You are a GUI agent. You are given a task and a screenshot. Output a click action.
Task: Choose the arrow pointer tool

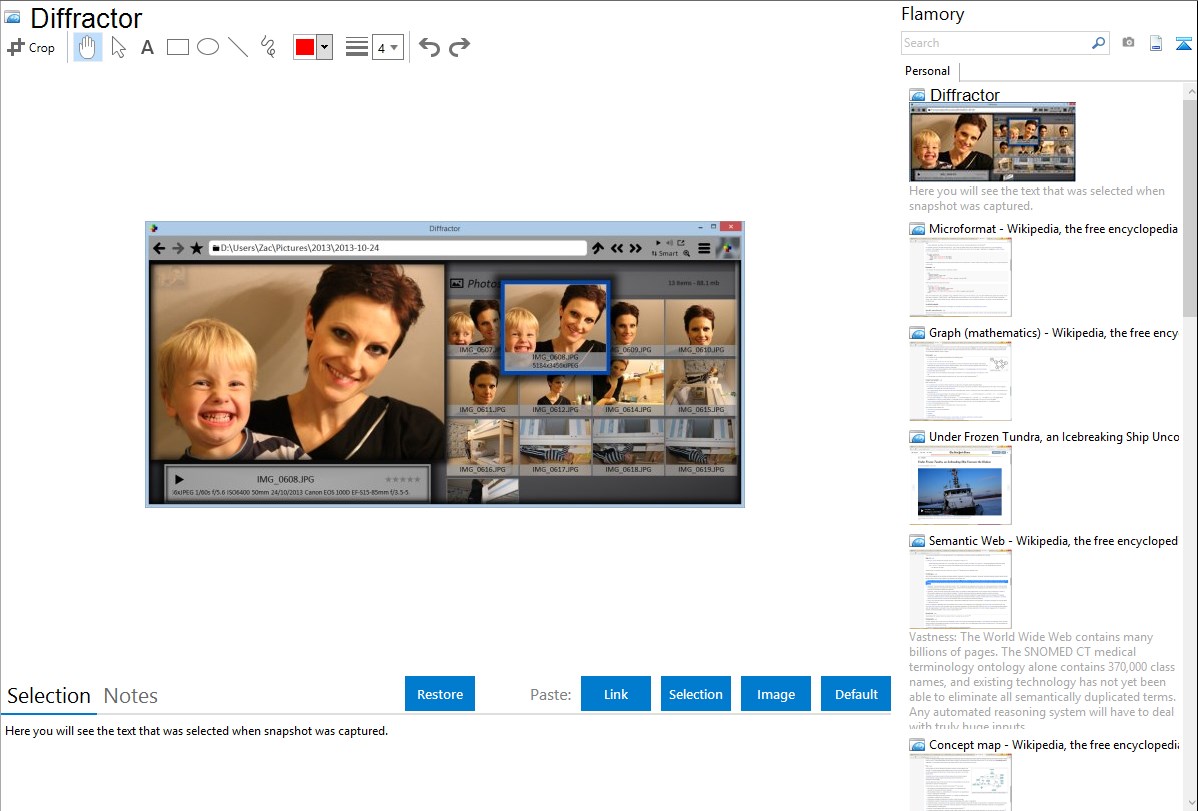[x=118, y=47]
